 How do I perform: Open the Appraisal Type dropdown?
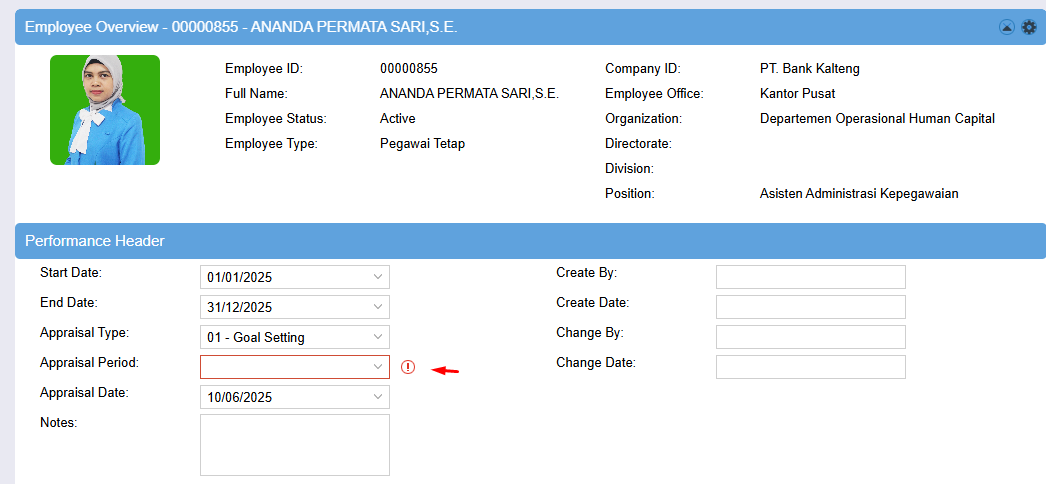(378, 337)
